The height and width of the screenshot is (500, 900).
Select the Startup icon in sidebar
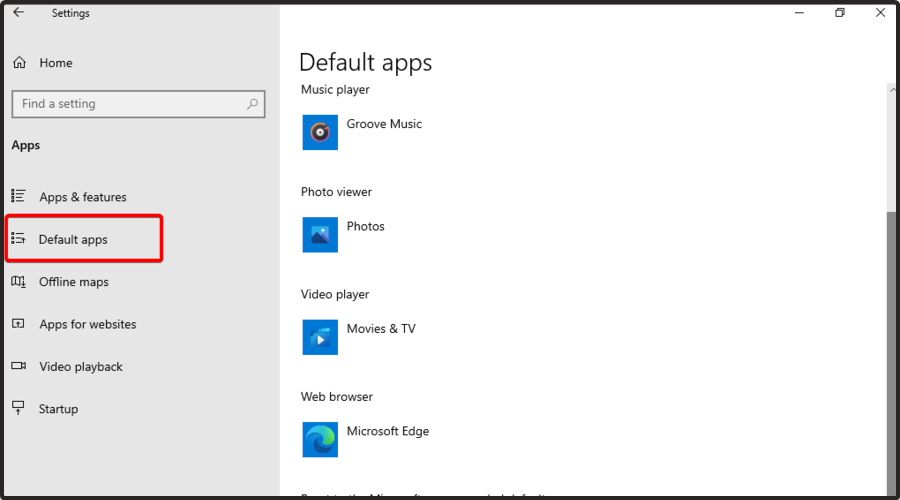point(18,408)
